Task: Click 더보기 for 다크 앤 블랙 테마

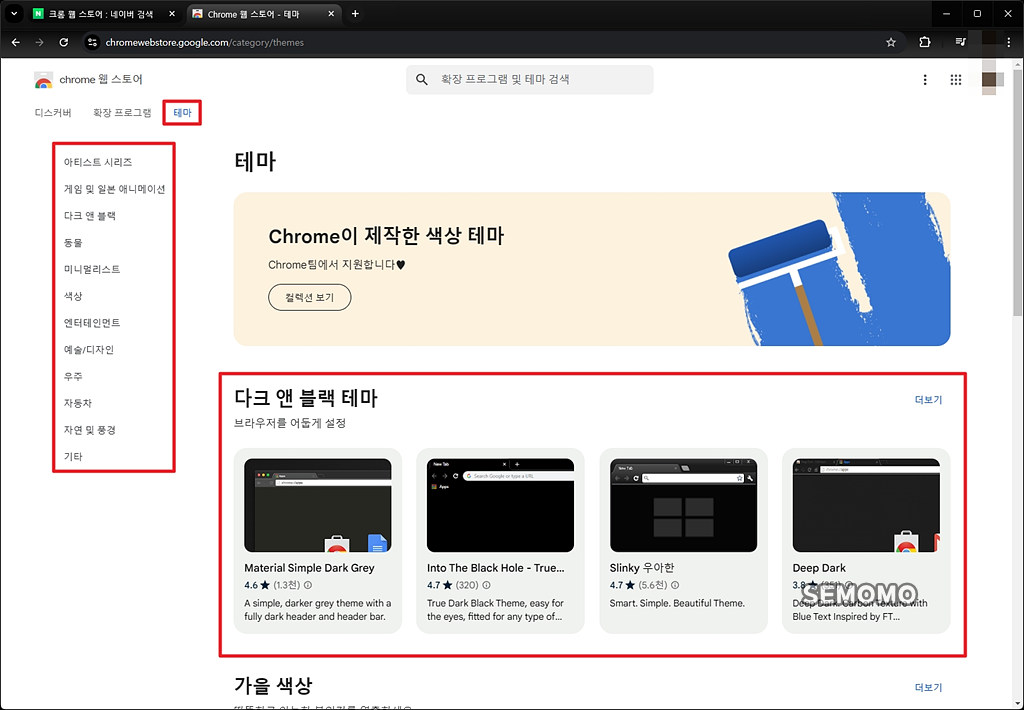Action: point(928,400)
